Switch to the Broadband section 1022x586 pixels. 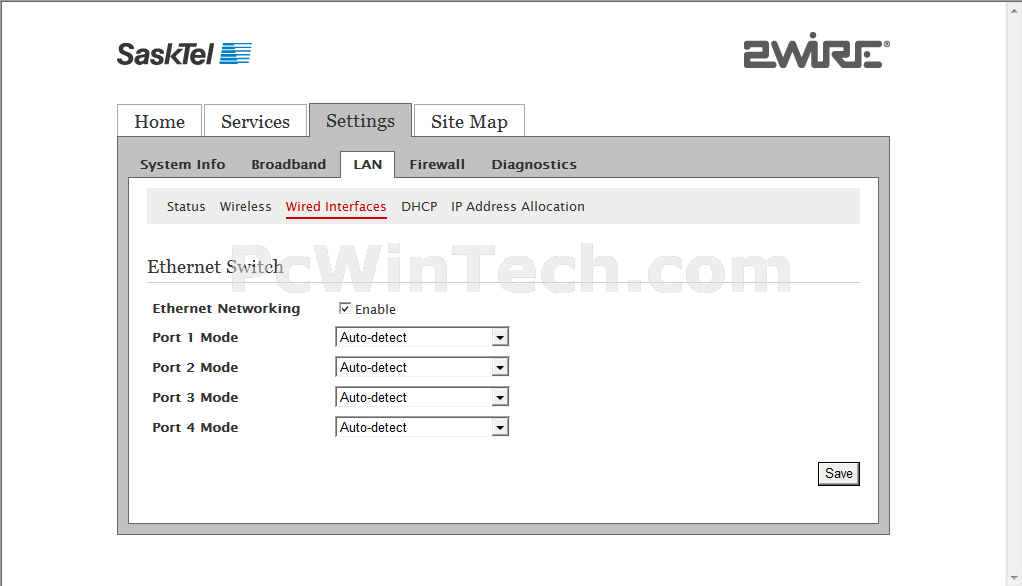288,165
